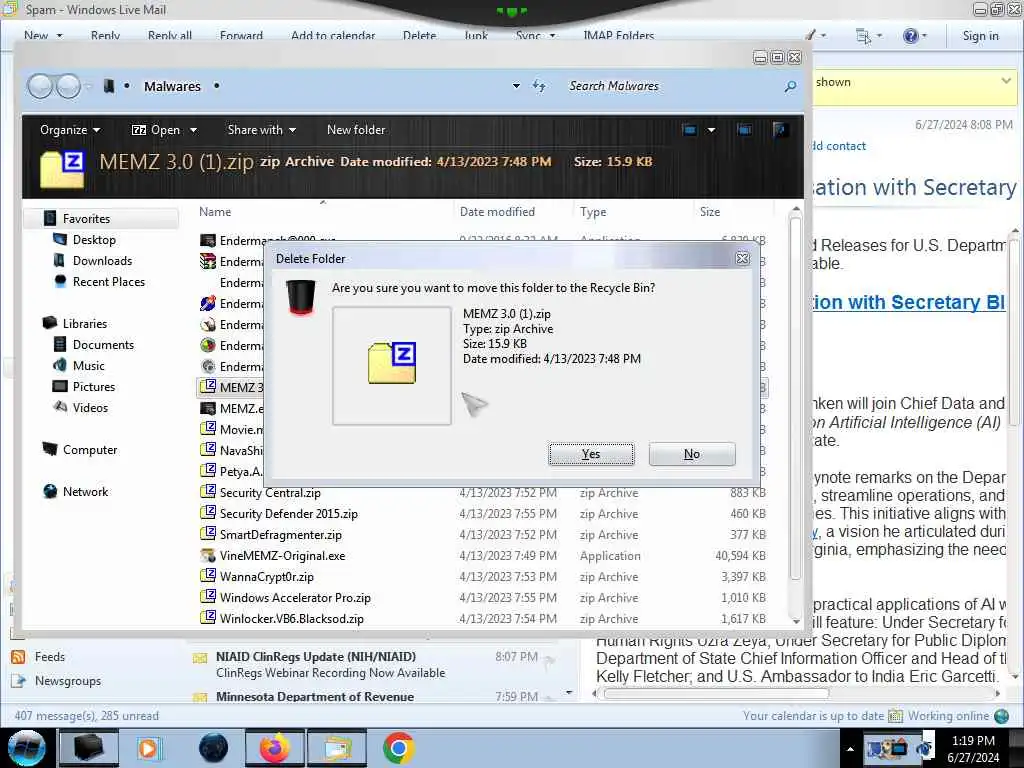Launch Firefox from the taskbar

coord(275,748)
